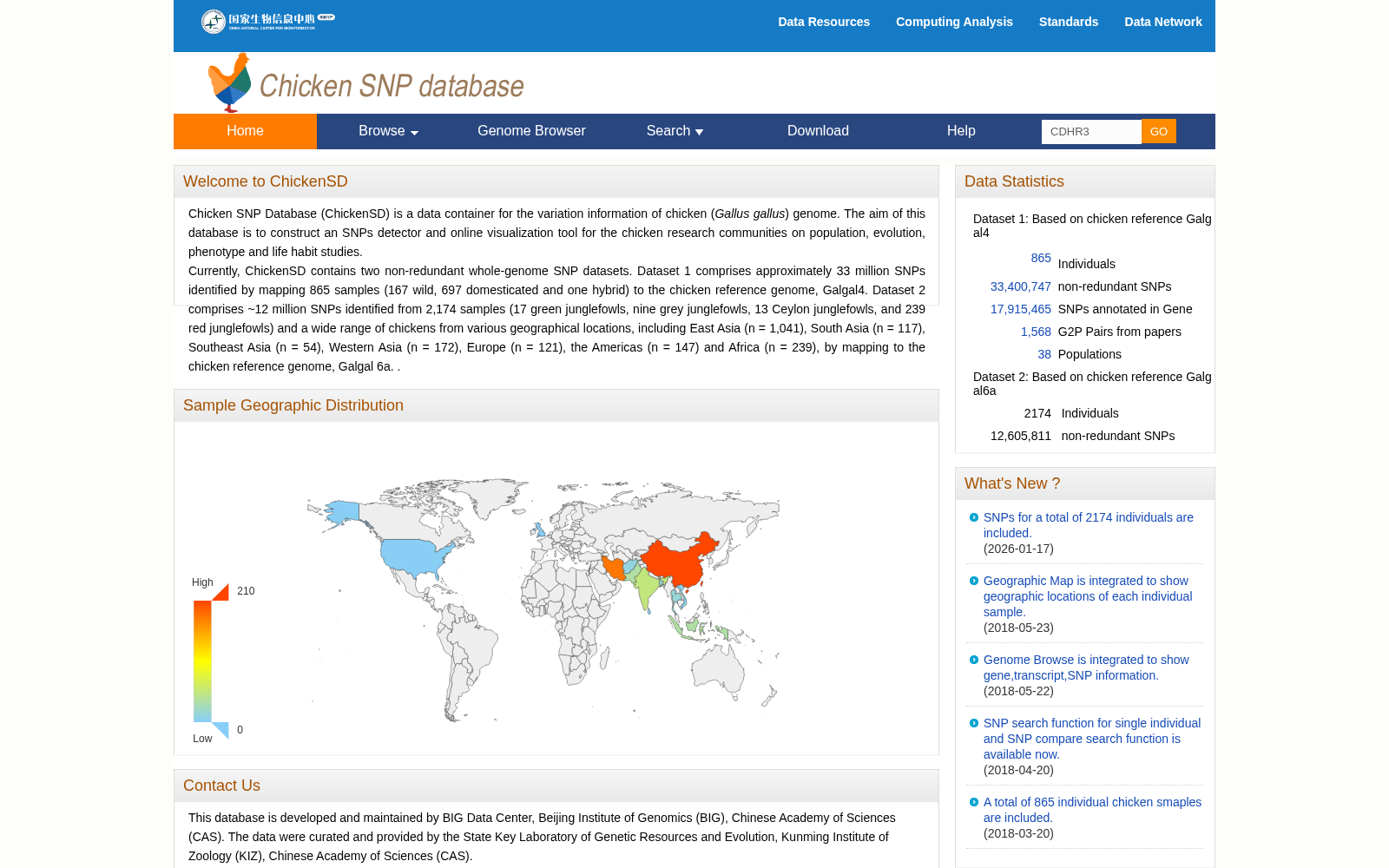
Task: Expand the Search menu arrow
Action: 699,133
